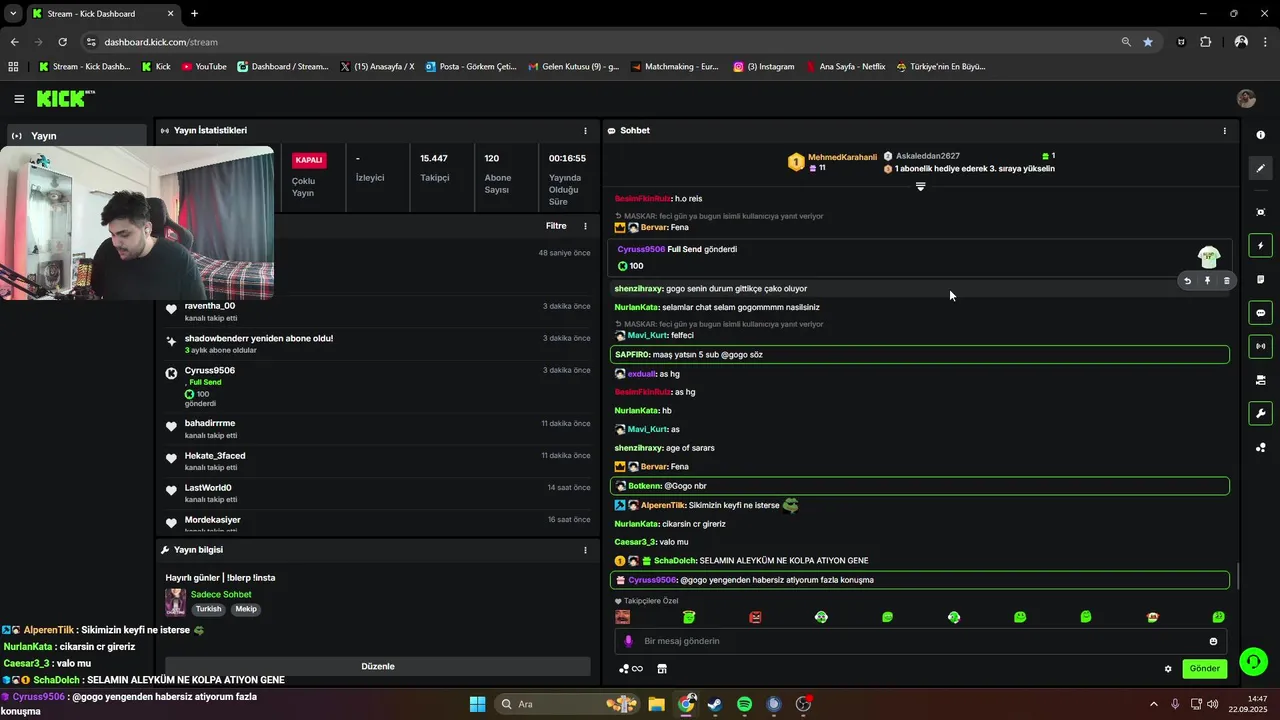Toggle the chat bubble panel icon in sidebar
1280x720 pixels.
click(x=1260, y=313)
